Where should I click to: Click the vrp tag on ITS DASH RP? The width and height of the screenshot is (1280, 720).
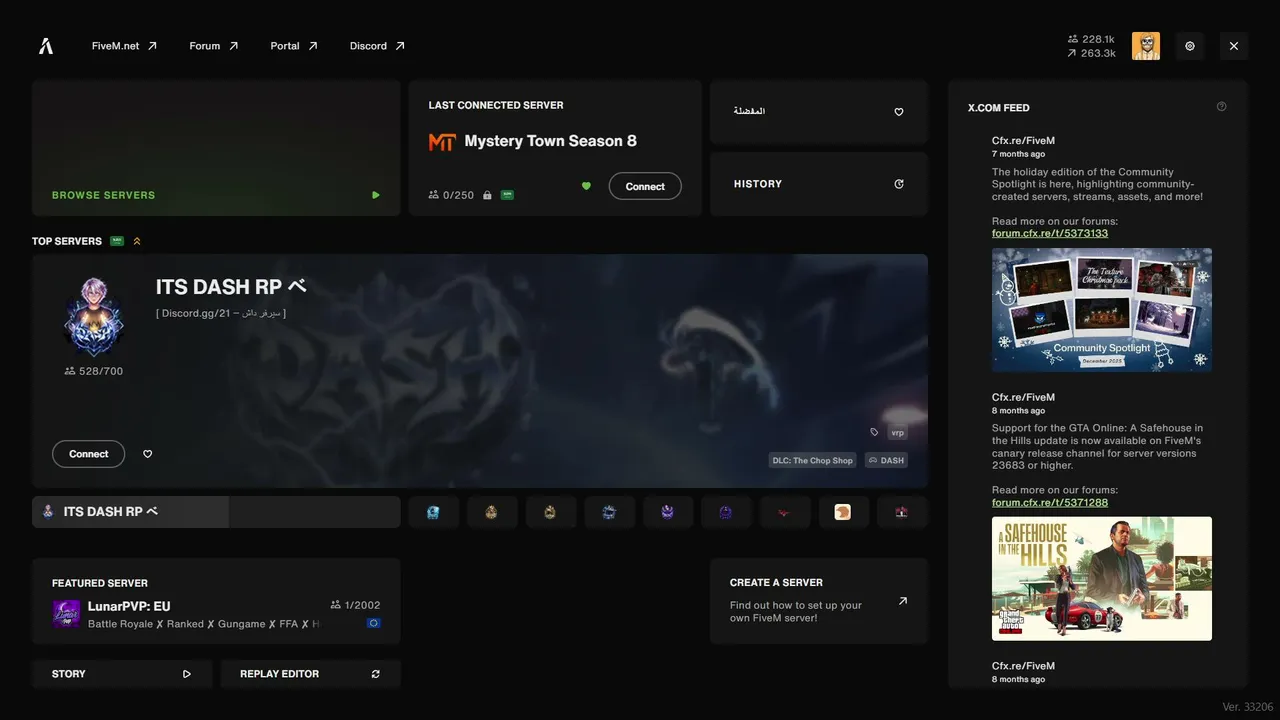coord(897,433)
